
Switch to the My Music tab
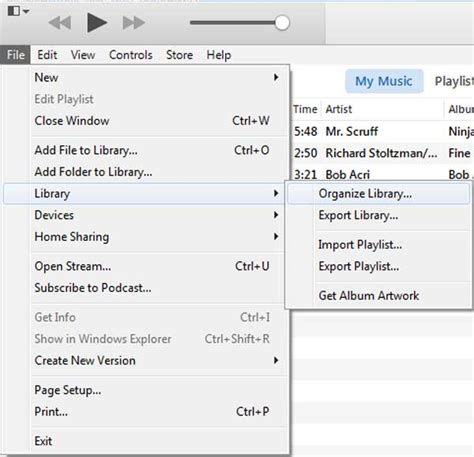(x=384, y=81)
